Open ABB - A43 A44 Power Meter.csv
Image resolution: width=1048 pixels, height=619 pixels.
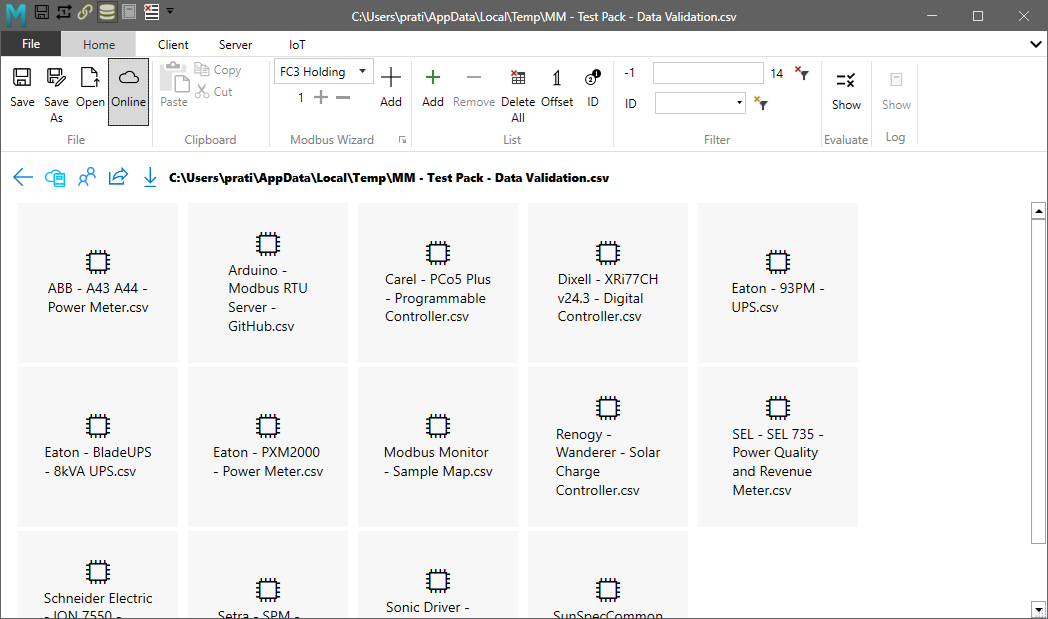(x=98, y=283)
